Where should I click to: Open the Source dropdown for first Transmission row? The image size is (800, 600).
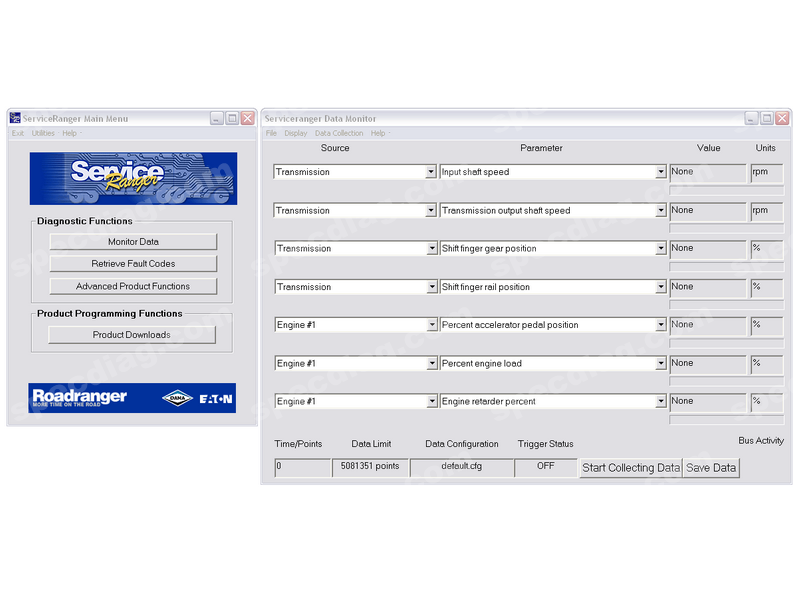point(431,172)
